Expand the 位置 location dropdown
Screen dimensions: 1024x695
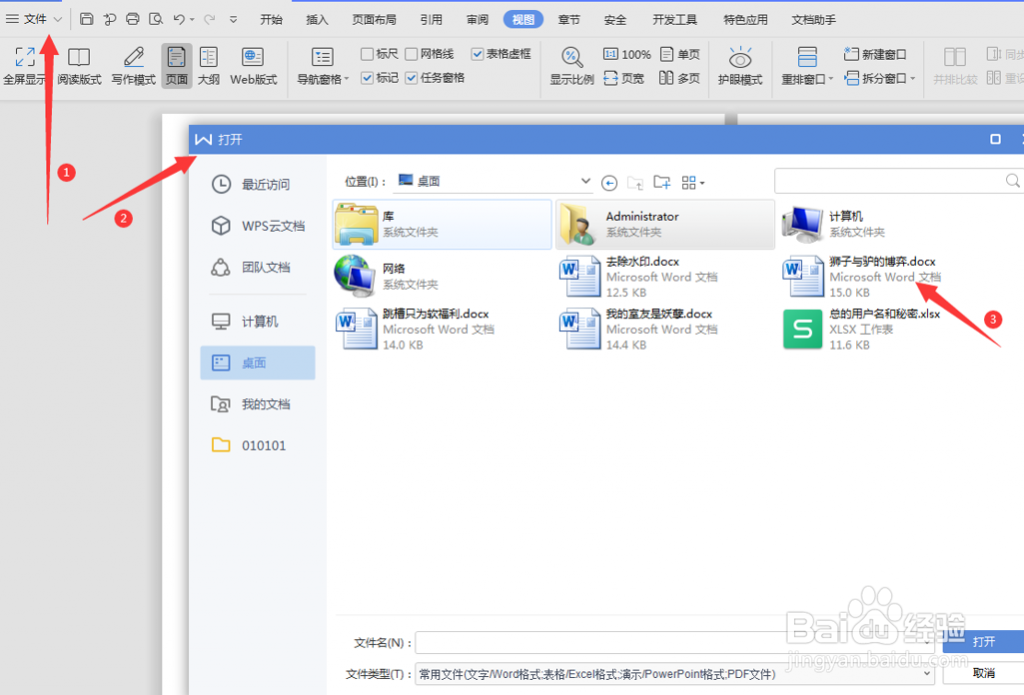[x=585, y=181]
